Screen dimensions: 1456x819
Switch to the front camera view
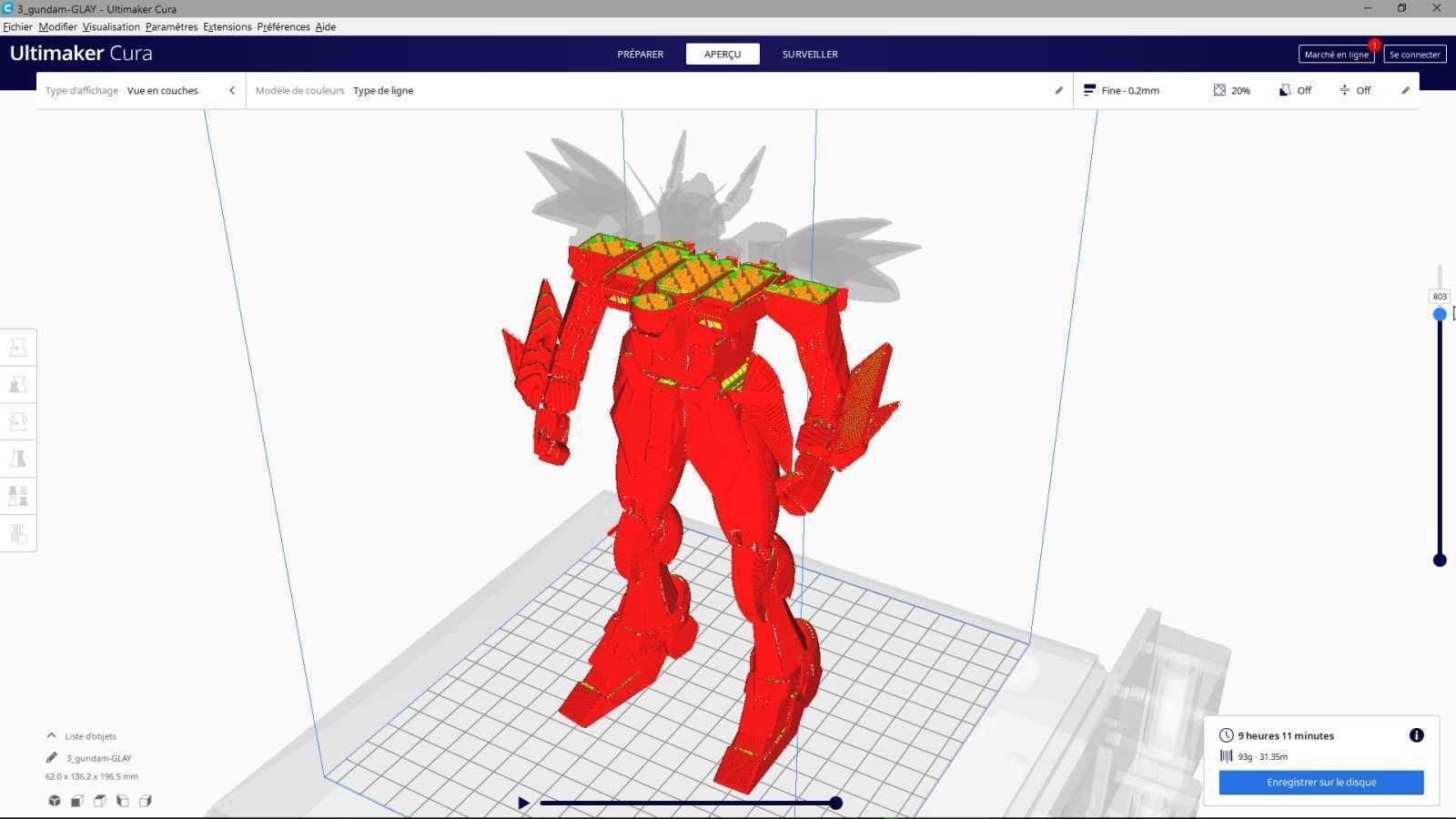(x=77, y=801)
